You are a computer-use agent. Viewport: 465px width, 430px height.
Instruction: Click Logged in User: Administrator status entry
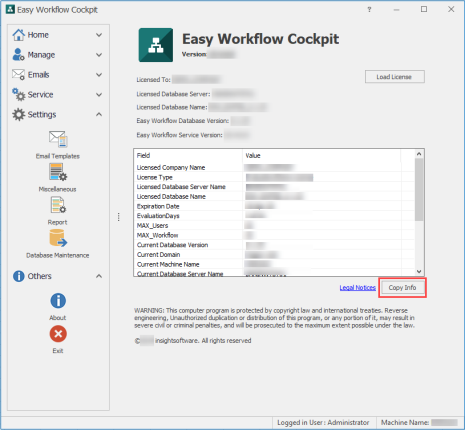[x=323, y=422]
